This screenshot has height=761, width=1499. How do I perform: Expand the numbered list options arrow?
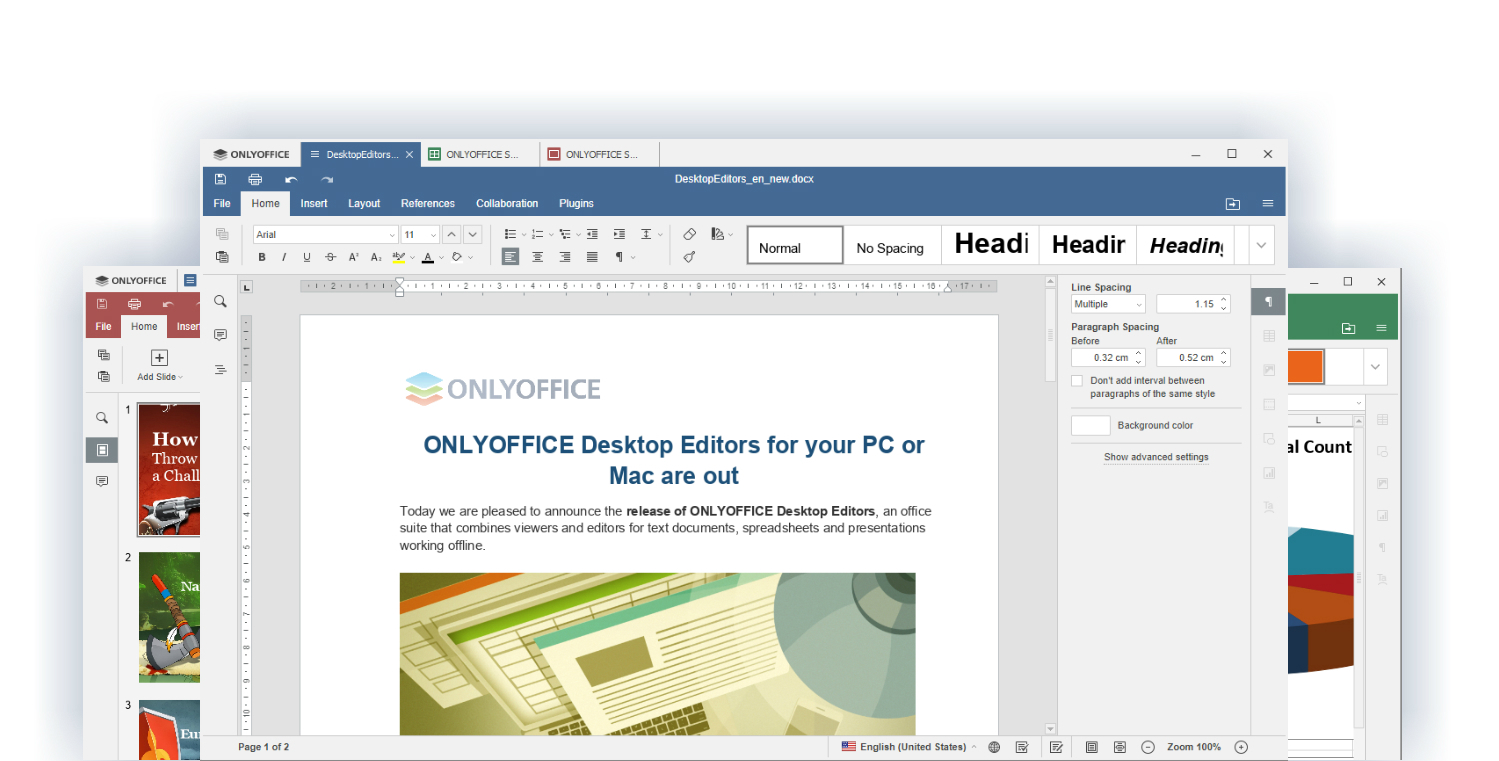point(551,234)
